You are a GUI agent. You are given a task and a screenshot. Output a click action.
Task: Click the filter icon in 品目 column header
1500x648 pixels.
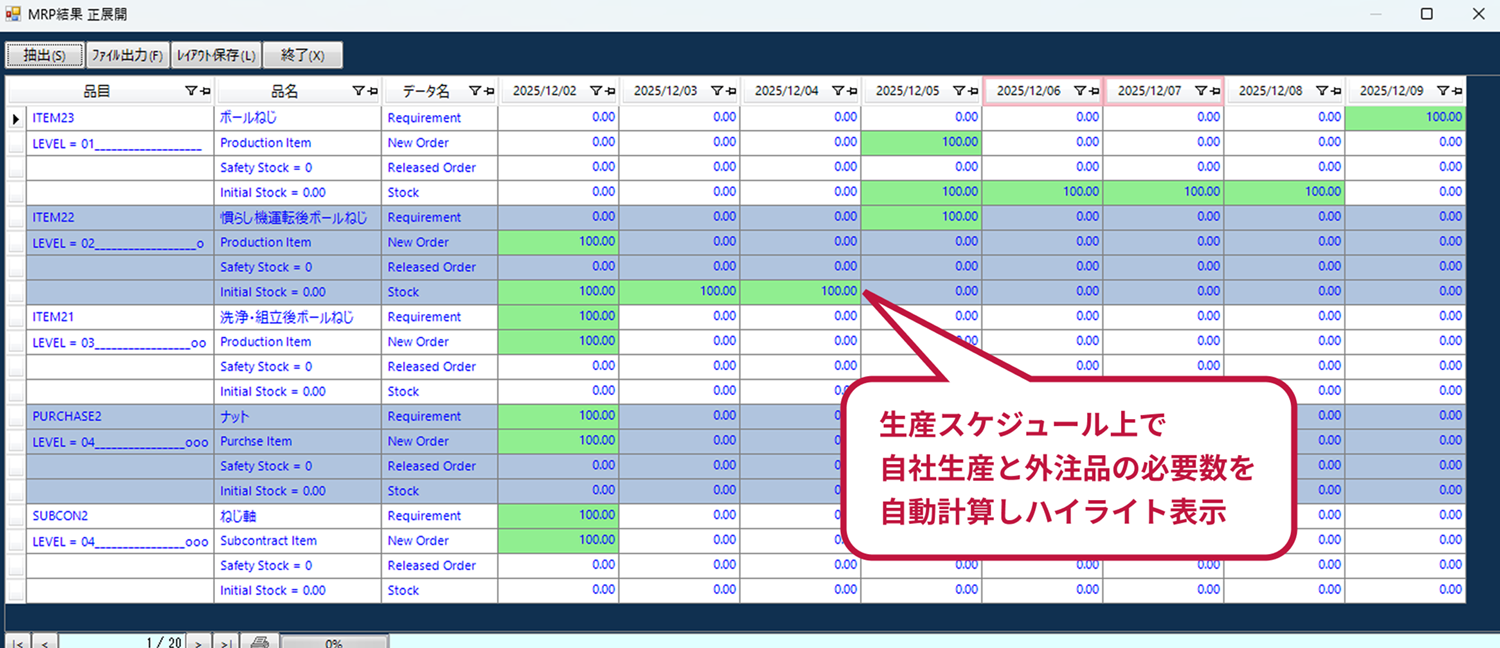click(x=190, y=91)
